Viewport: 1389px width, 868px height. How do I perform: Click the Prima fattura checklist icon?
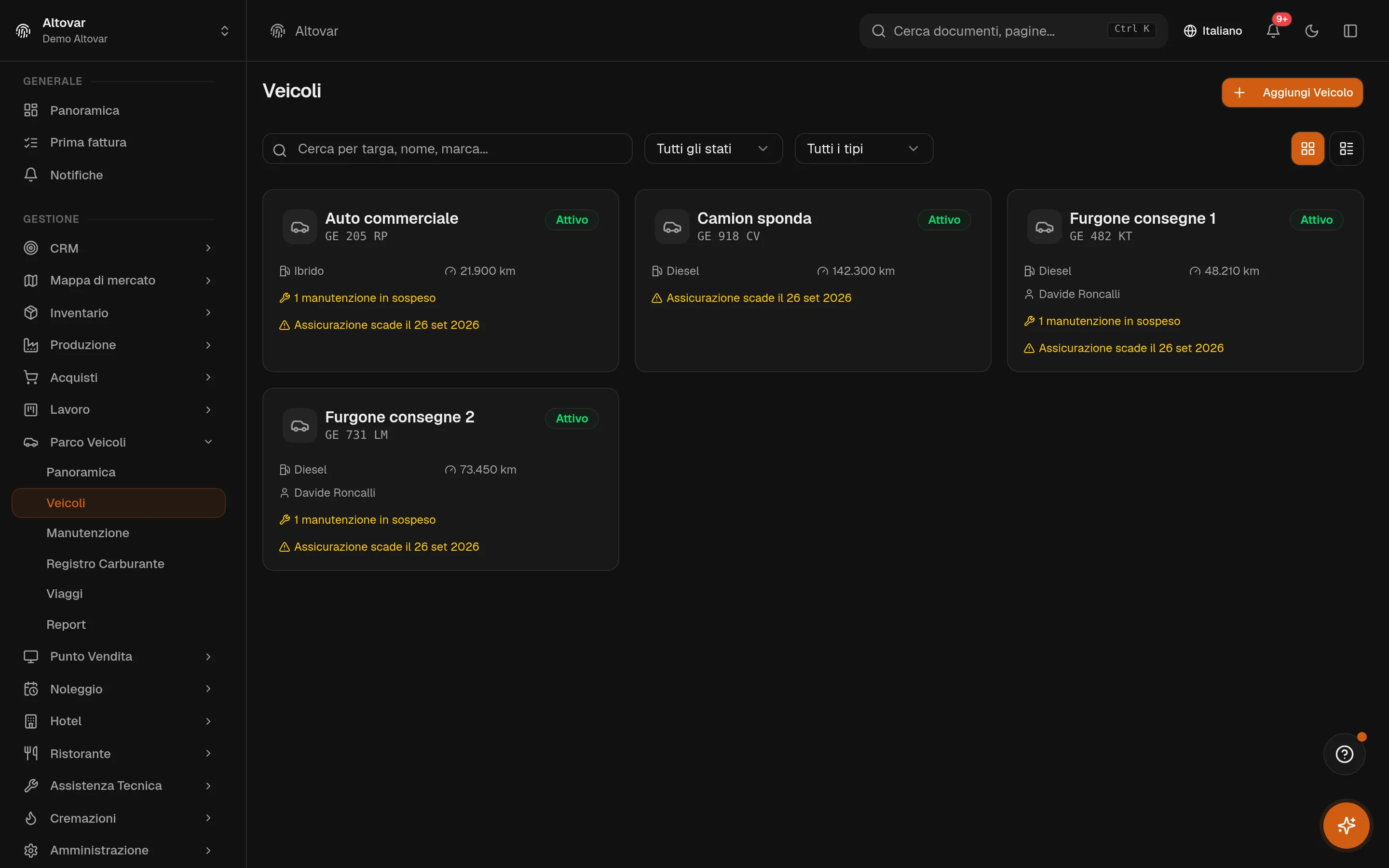[31, 142]
